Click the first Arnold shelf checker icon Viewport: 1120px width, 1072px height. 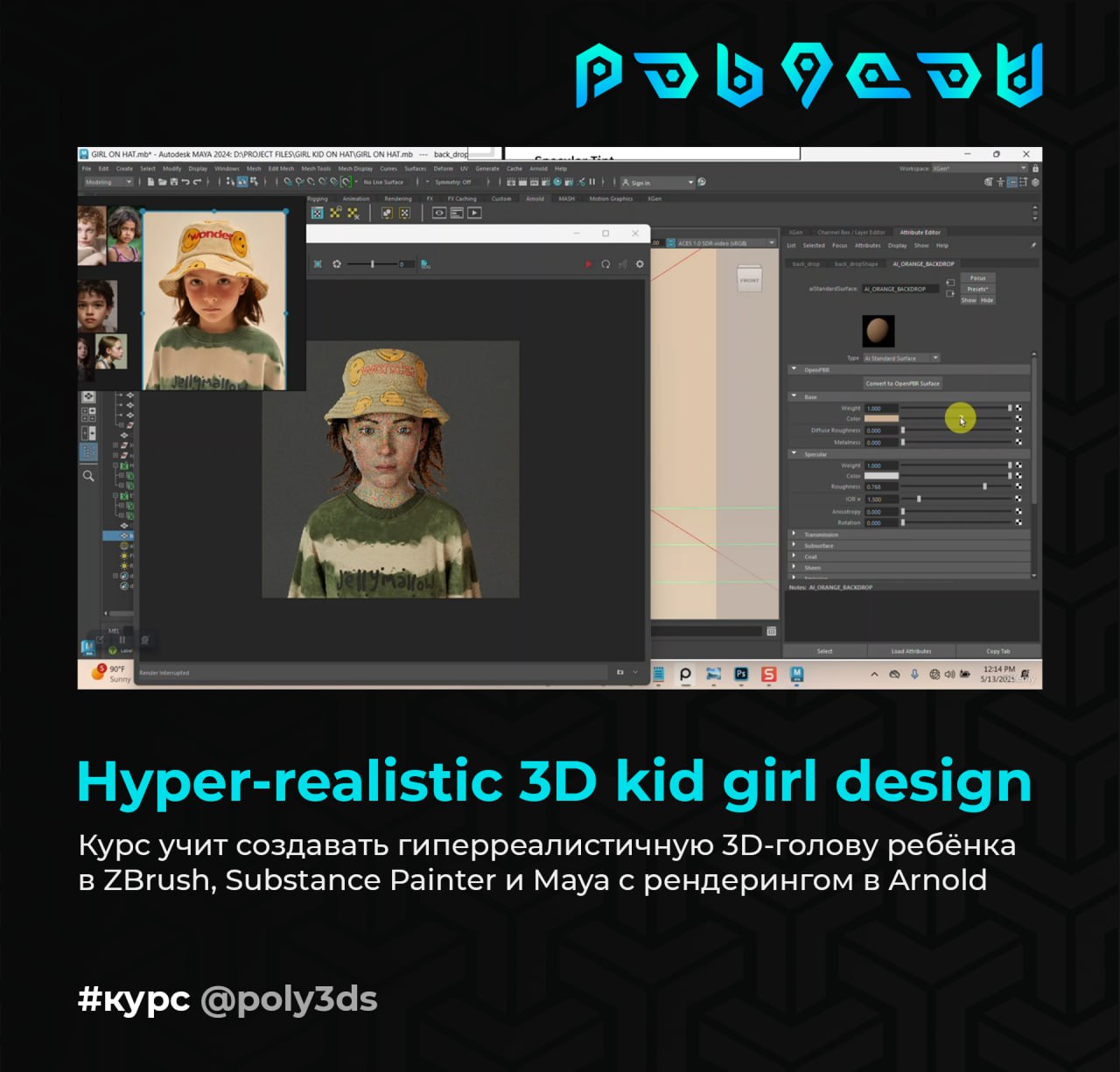[318, 213]
